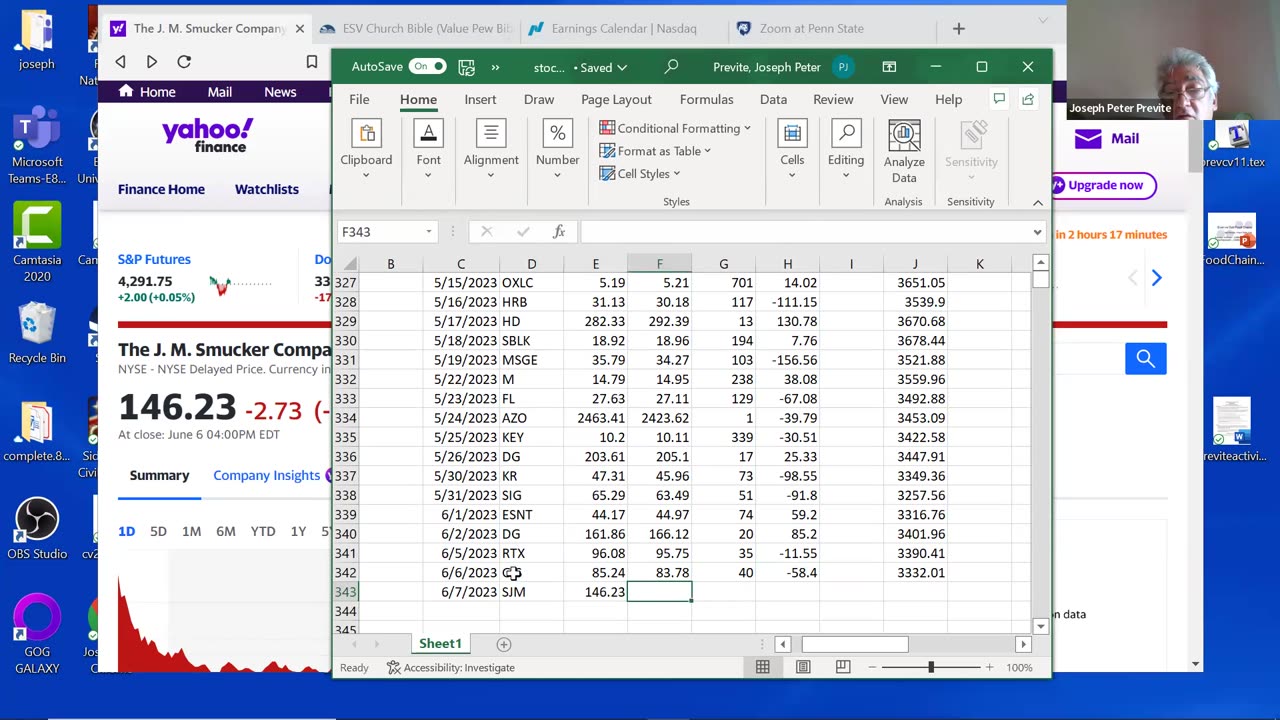Open the Formulas tab
Screen dimensions: 1280x720
coord(707,99)
